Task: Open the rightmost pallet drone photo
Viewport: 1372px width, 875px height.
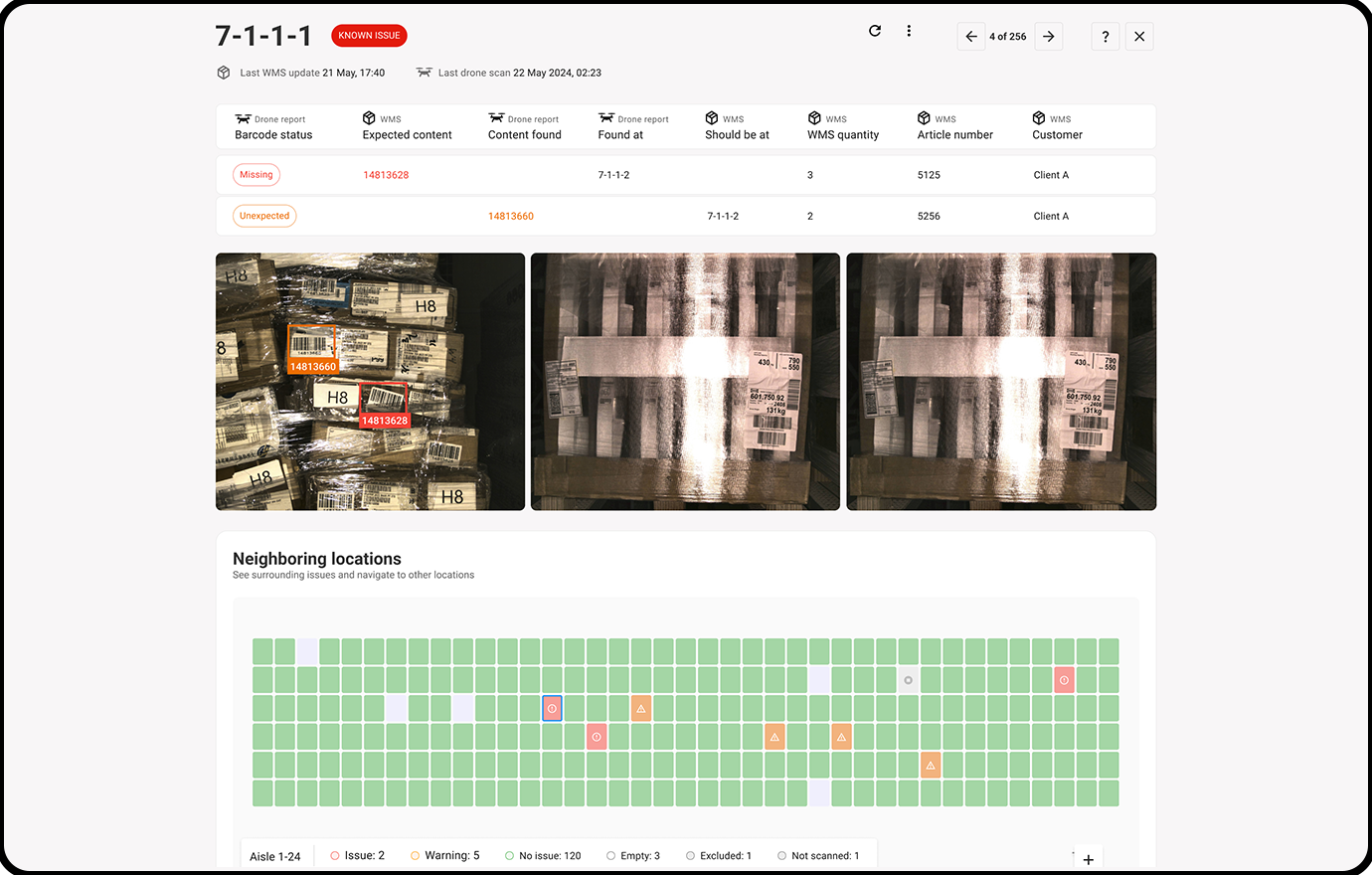Action: coord(1001,382)
